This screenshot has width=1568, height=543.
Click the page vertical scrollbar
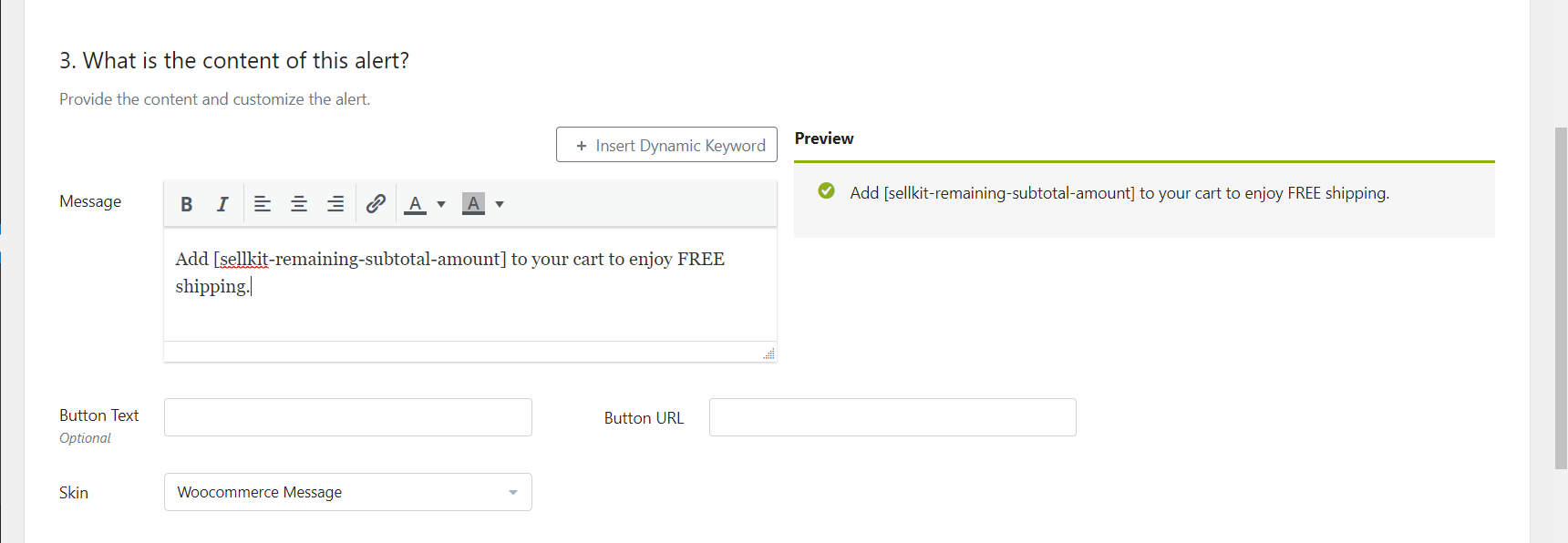1561,298
